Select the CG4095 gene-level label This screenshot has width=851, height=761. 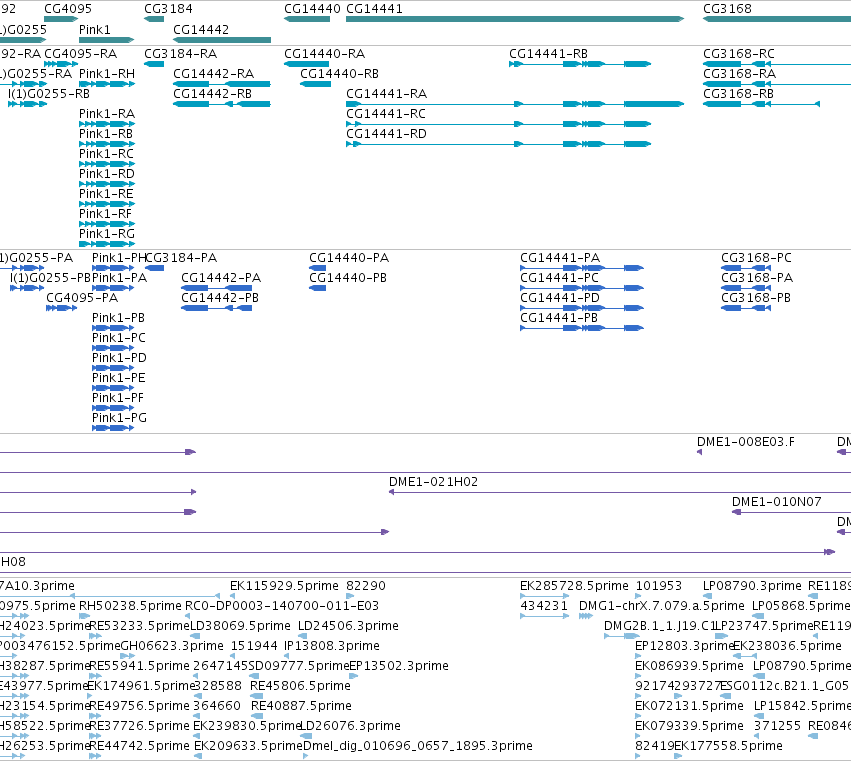click(68, 9)
